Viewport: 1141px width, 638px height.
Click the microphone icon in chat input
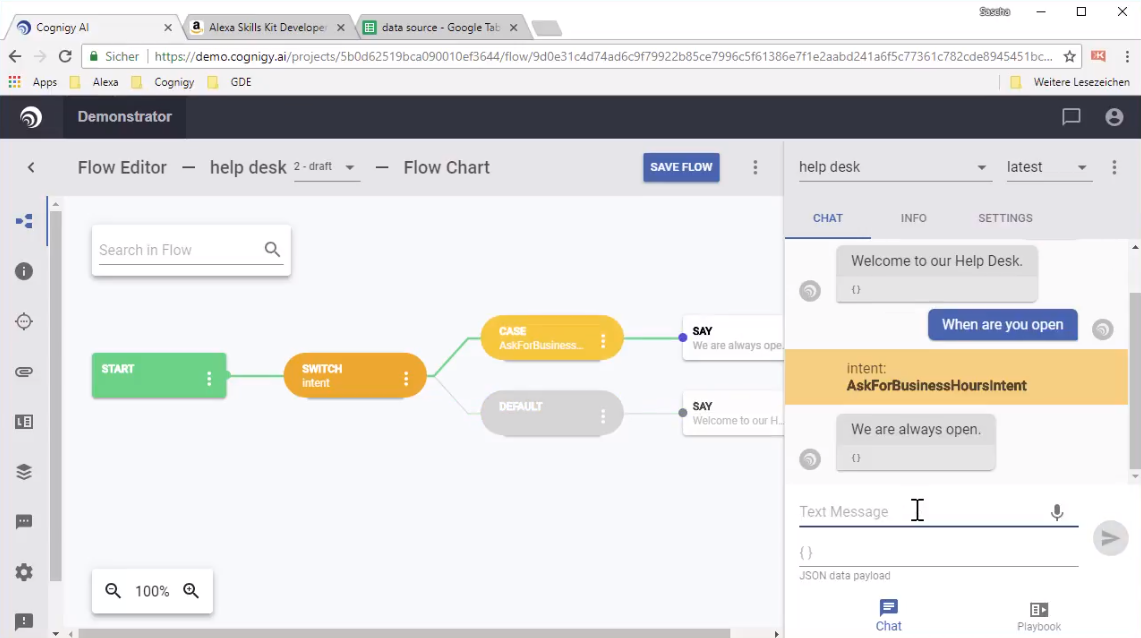(x=1056, y=513)
